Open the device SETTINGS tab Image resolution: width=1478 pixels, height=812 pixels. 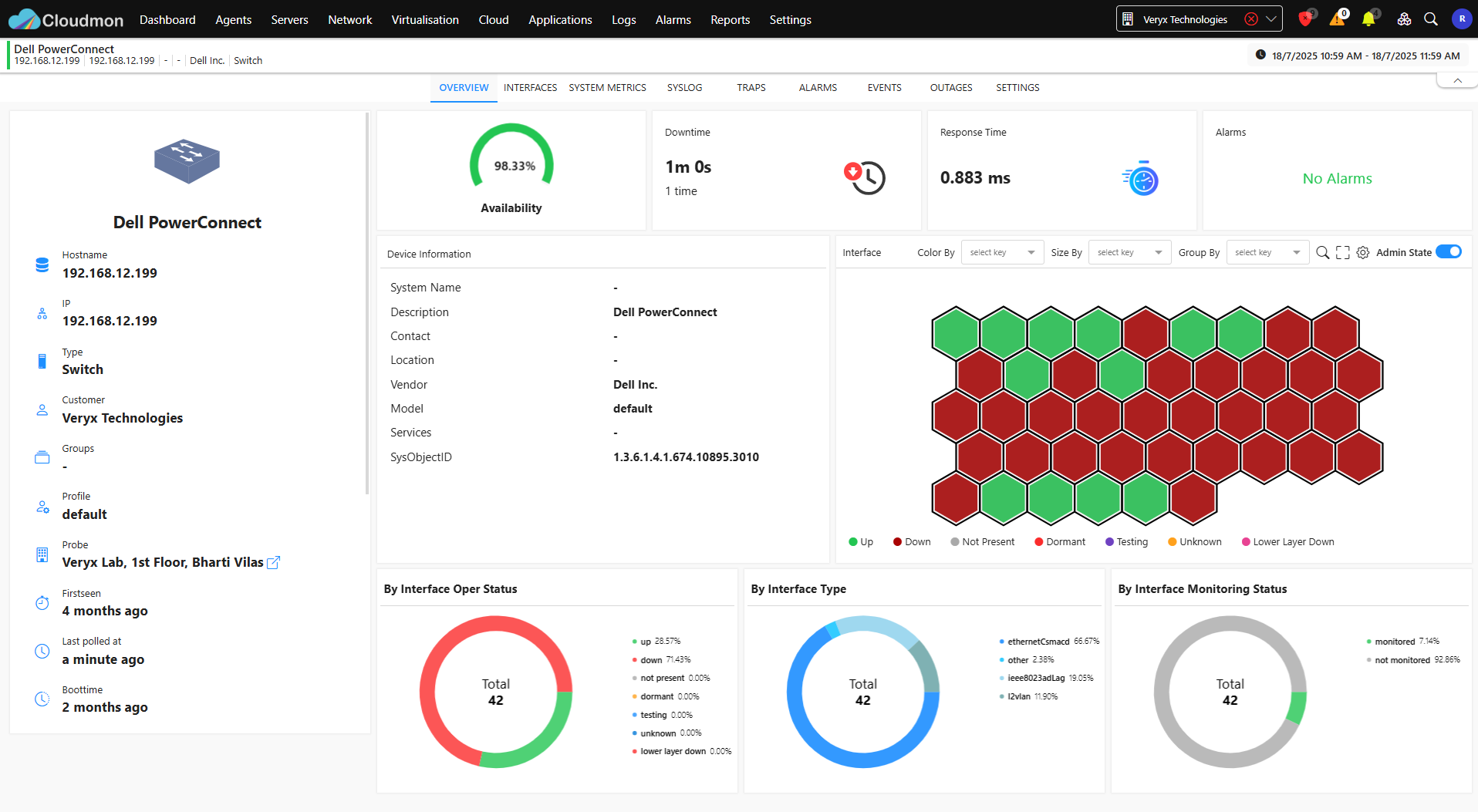(x=1017, y=88)
